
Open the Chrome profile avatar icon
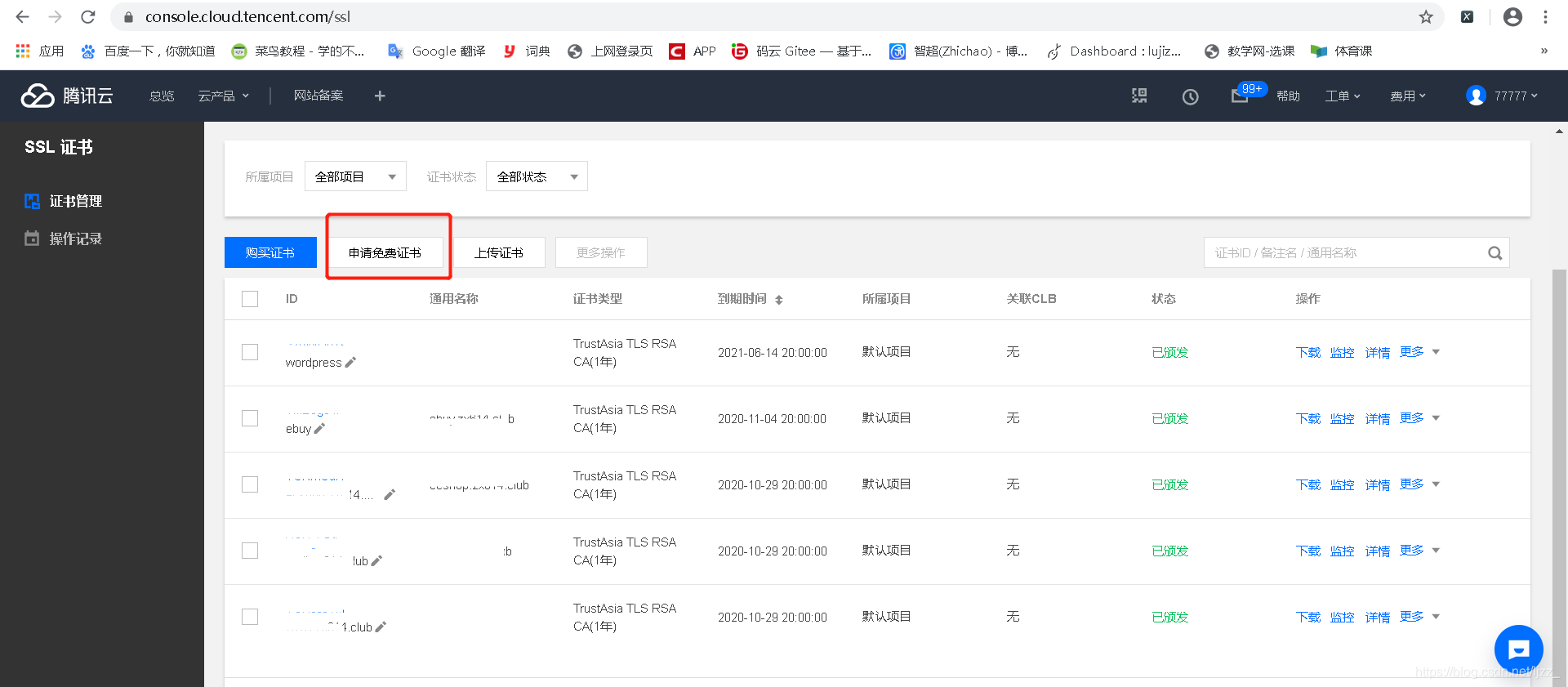1512,16
